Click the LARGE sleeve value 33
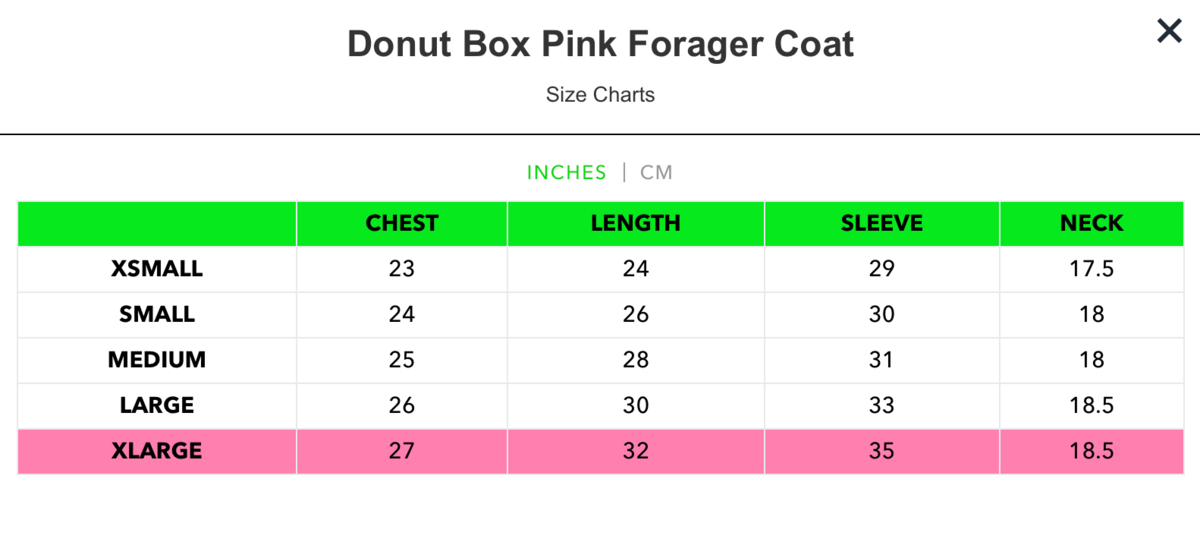 [x=881, y=405]
